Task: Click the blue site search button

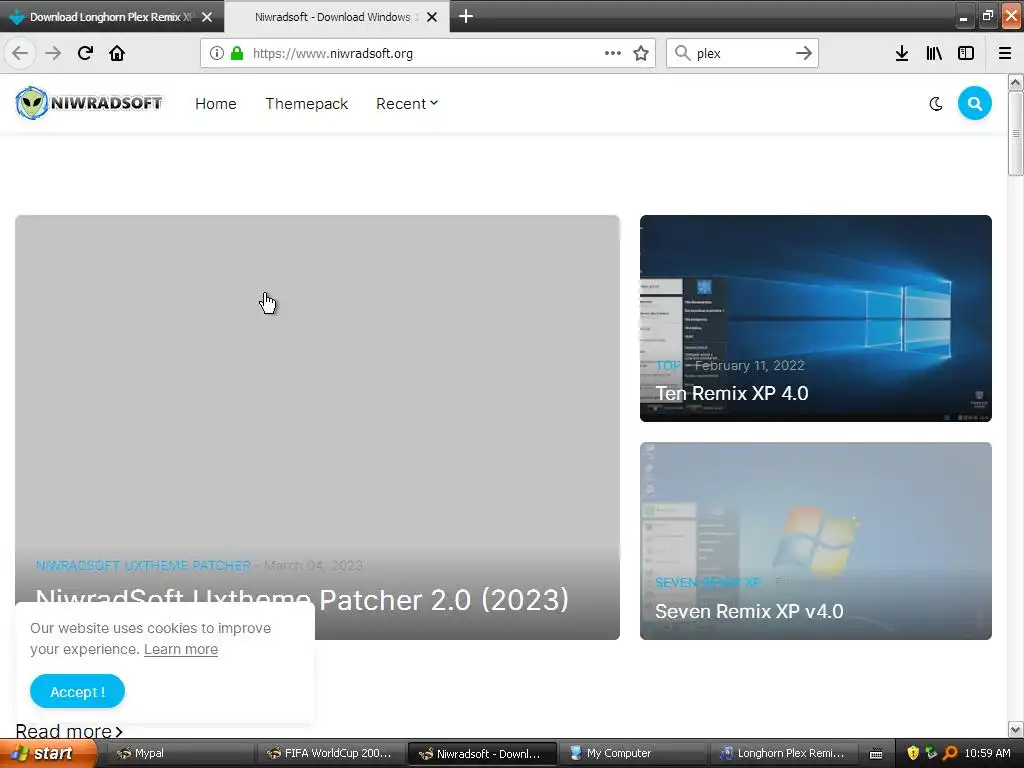Action: [974, 103]
